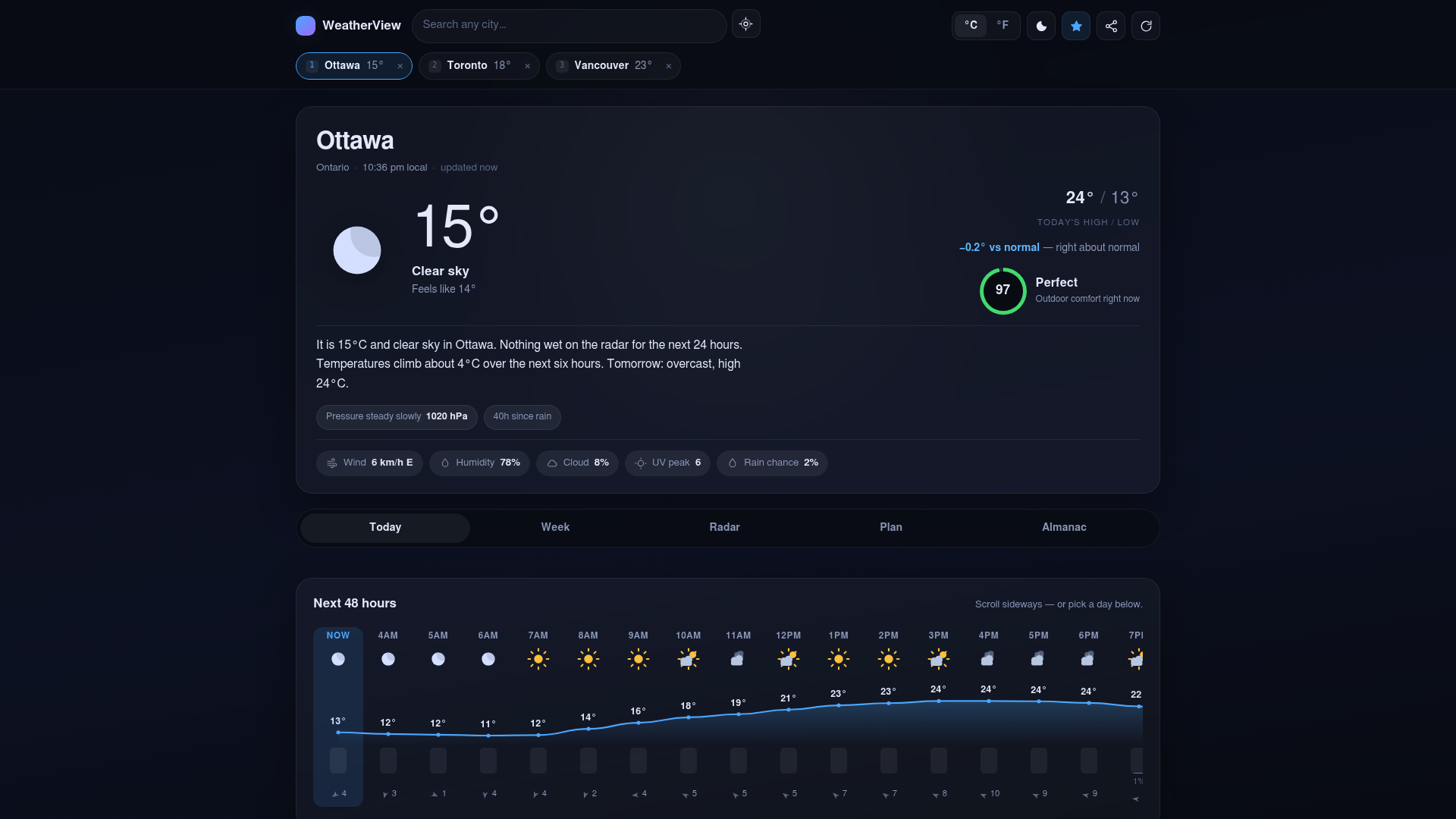Use current location crosshair button

(x=746, y=24)
